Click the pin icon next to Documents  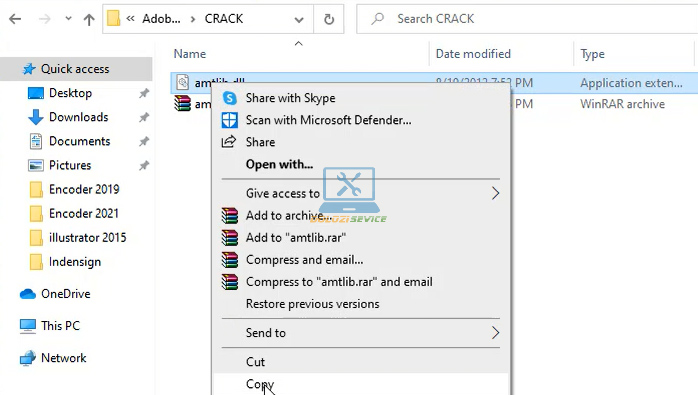(x=144, y=141)
